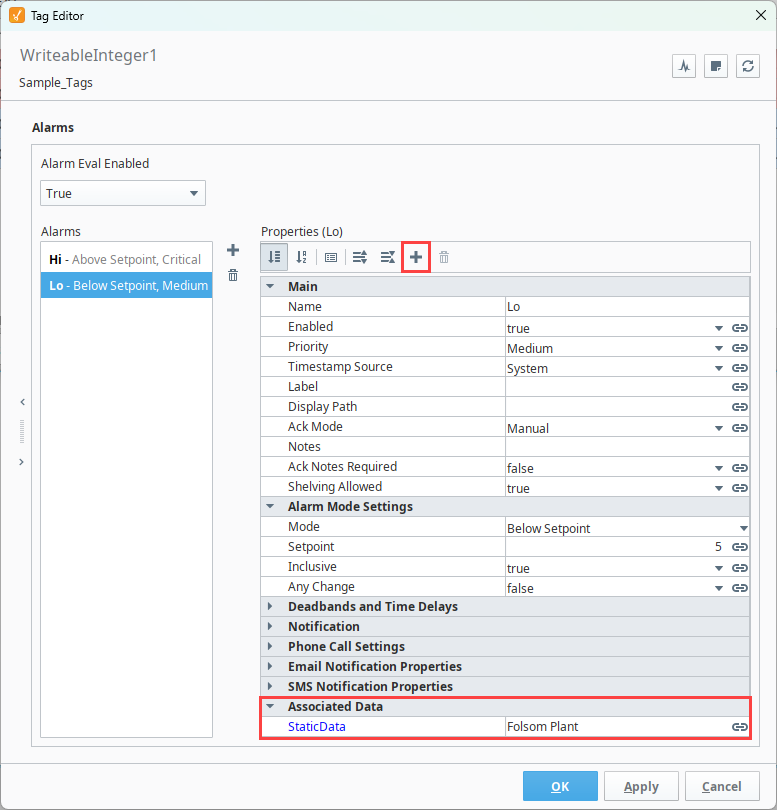
Task: Open the Priority Medium dropdown
Action: [719, 349]
